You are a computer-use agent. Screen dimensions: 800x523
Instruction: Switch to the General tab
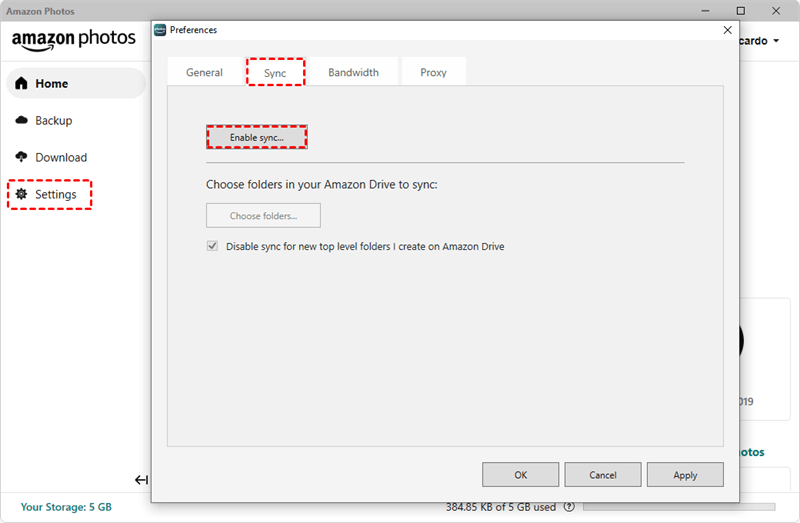click(204, 72)
